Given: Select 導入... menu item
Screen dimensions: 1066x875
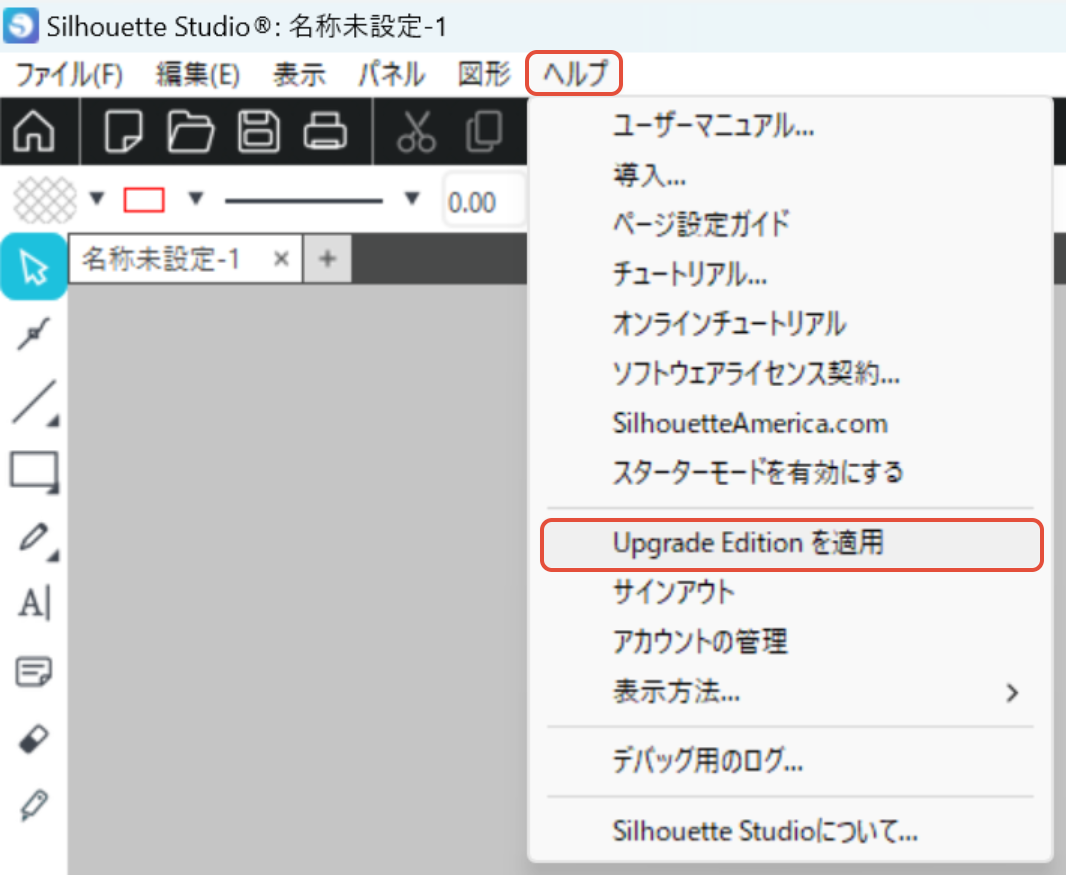Looking at the screenshot, I should click(791, 176).
